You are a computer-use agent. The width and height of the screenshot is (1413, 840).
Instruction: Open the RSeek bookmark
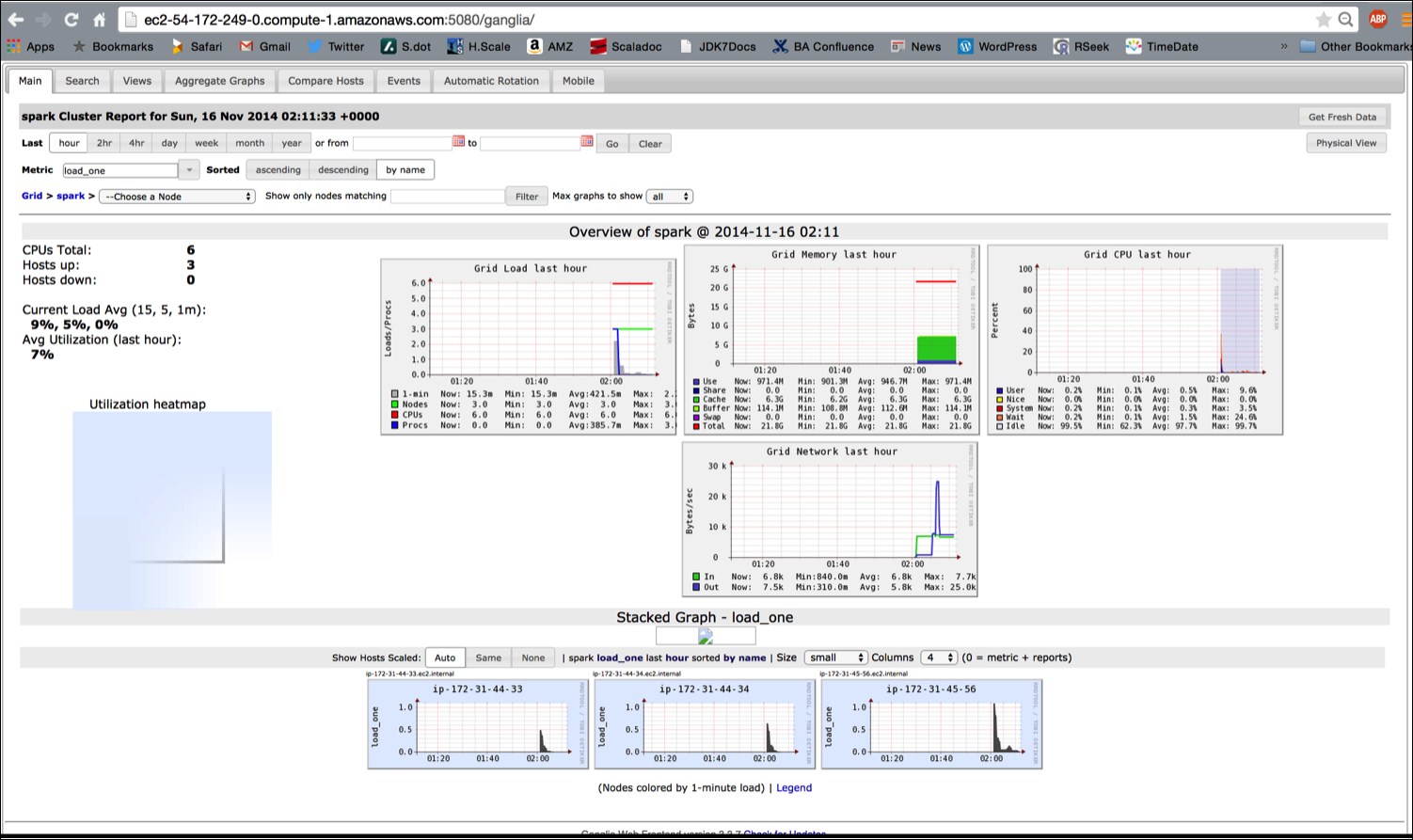click(x=1081, y=46)
